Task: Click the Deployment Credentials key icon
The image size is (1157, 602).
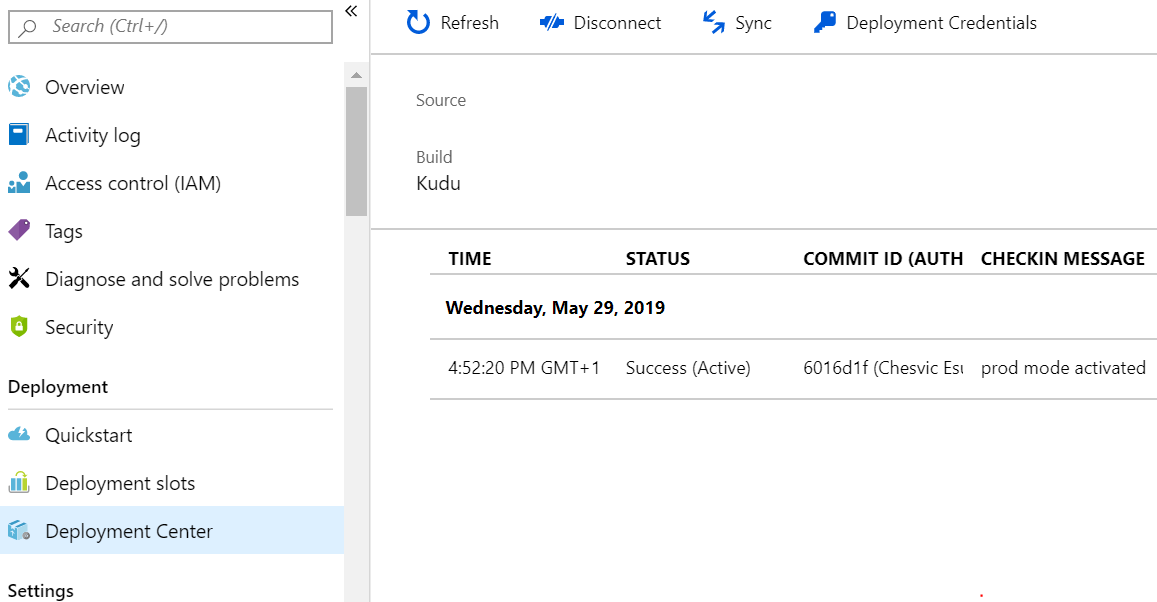Action: 825,22
